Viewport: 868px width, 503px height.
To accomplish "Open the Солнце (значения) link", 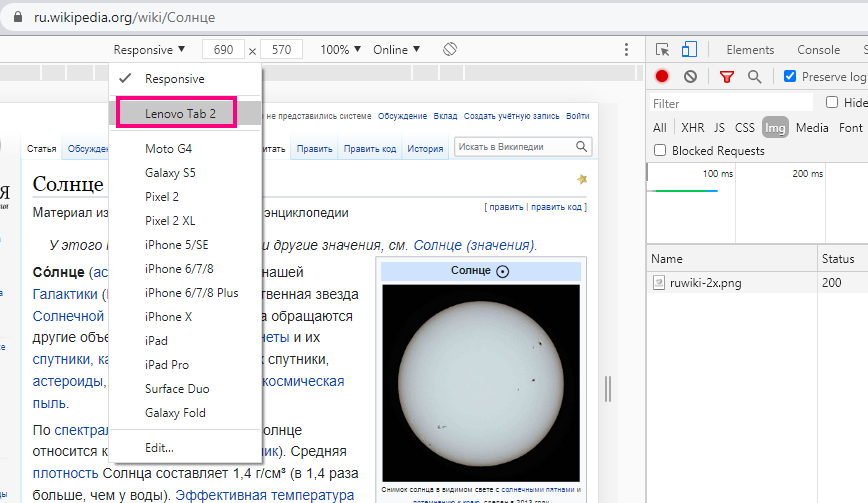I will click(x=474, y=245).
